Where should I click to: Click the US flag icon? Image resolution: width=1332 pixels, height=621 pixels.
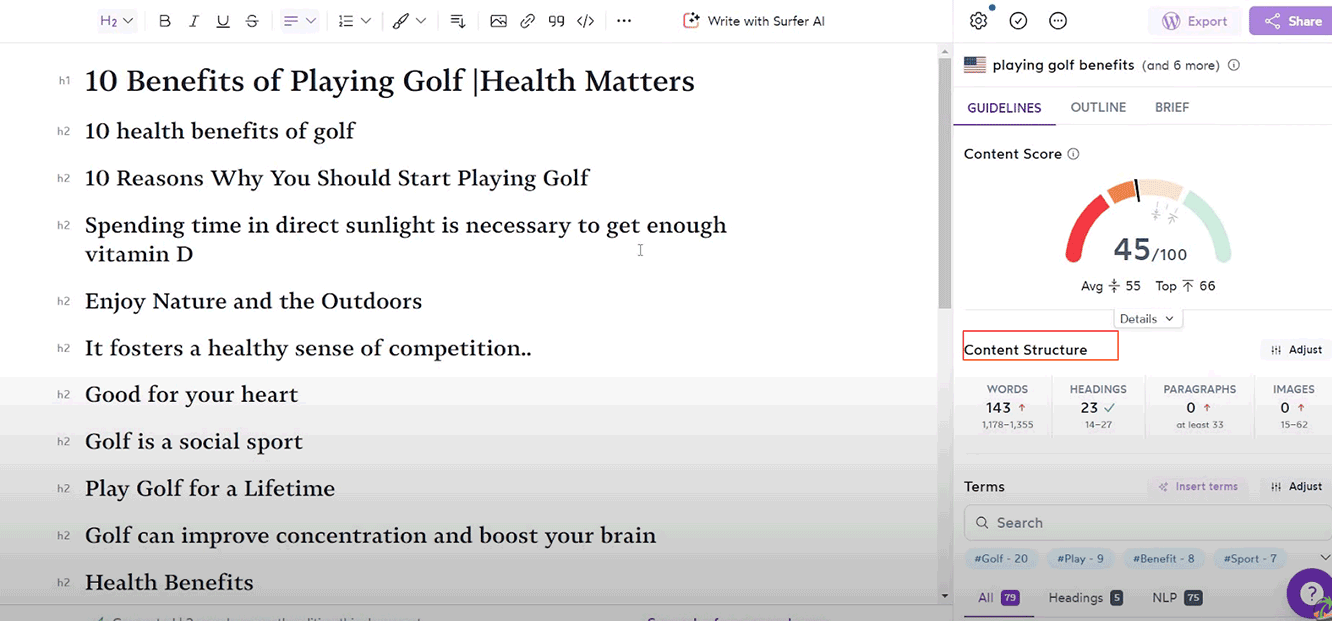point(974,65)
